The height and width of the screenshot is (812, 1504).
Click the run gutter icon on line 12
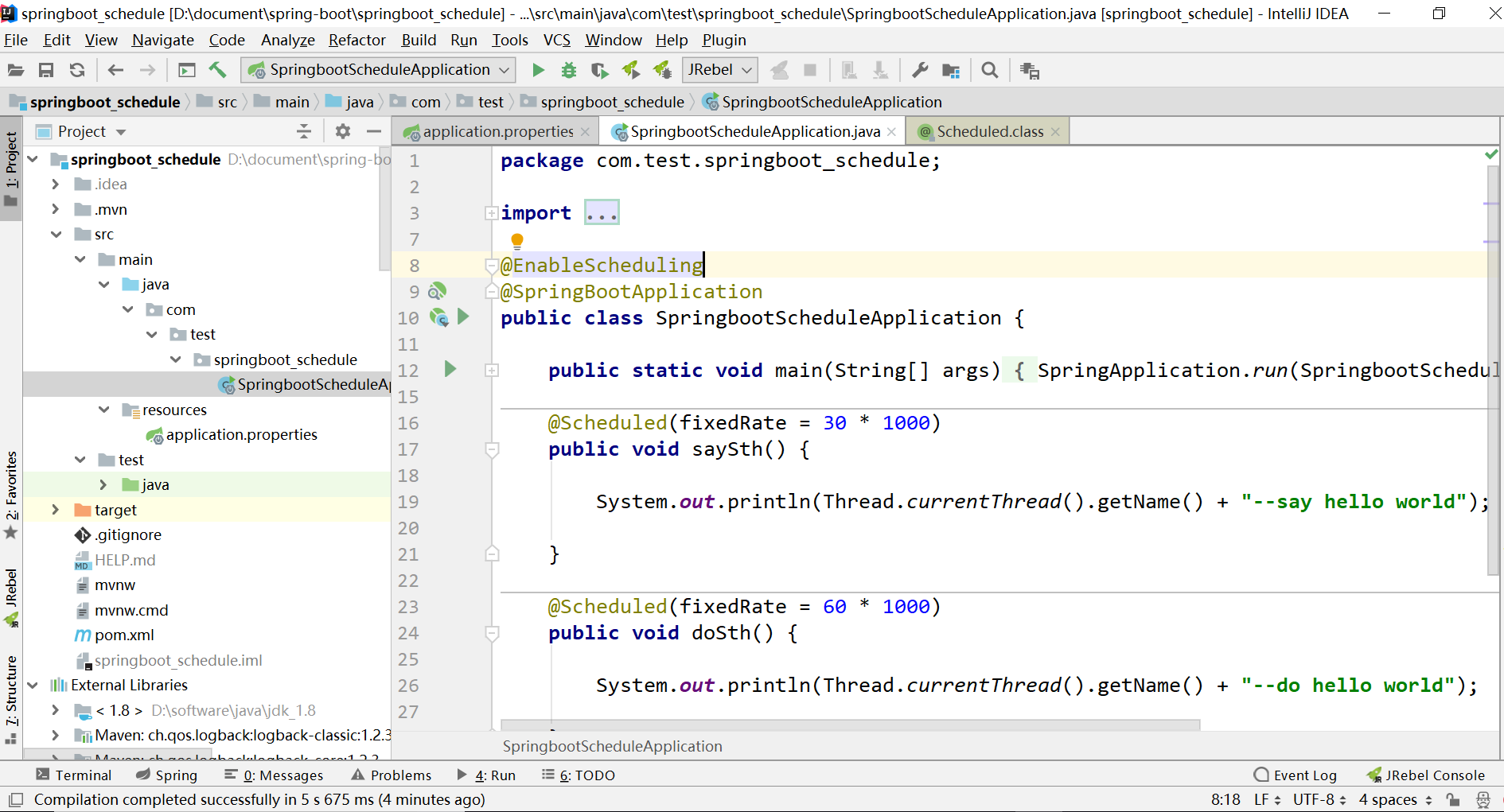tap(450, 369)
